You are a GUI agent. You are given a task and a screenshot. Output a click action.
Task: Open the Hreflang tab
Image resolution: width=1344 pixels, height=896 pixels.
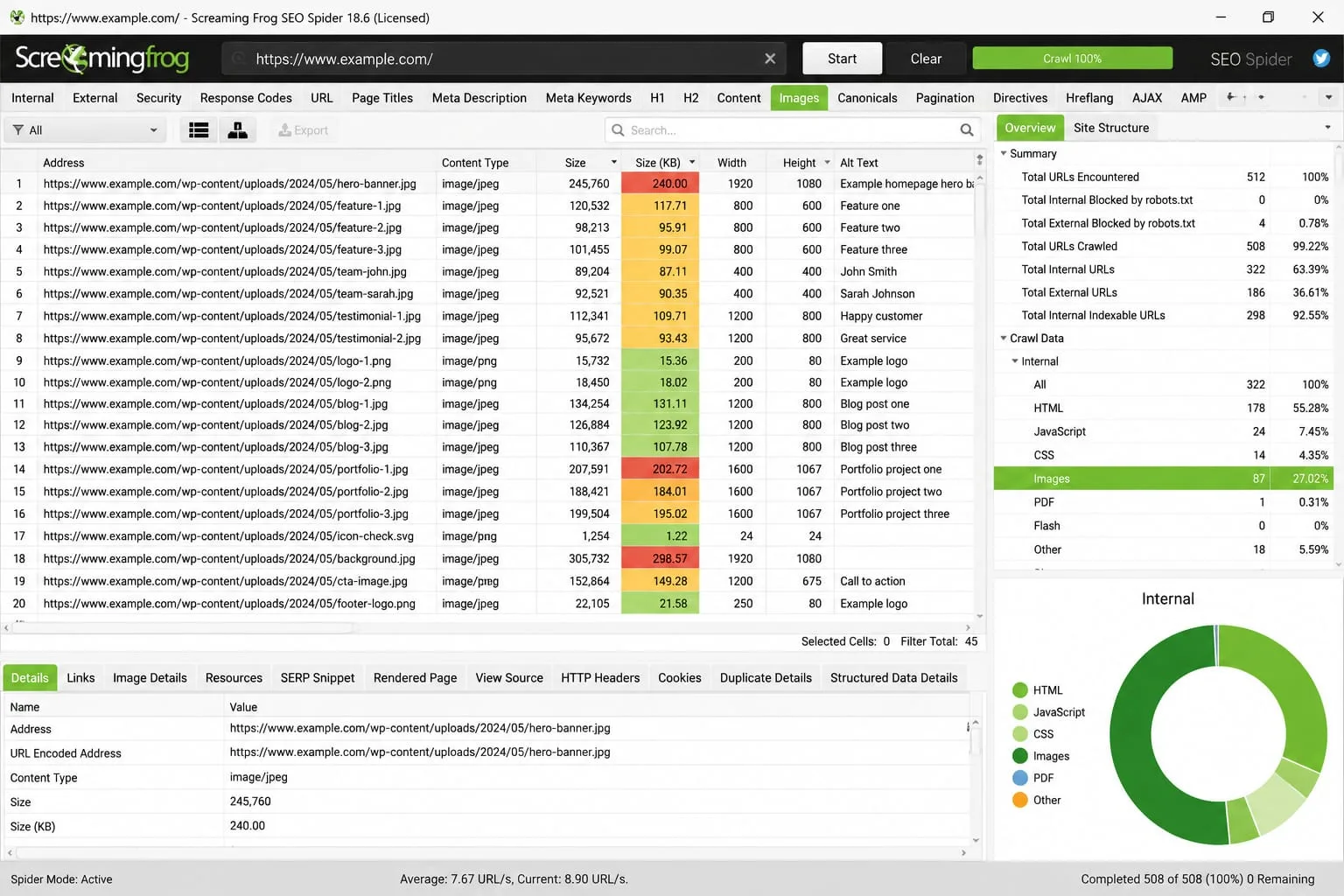tap(1089, 98)
